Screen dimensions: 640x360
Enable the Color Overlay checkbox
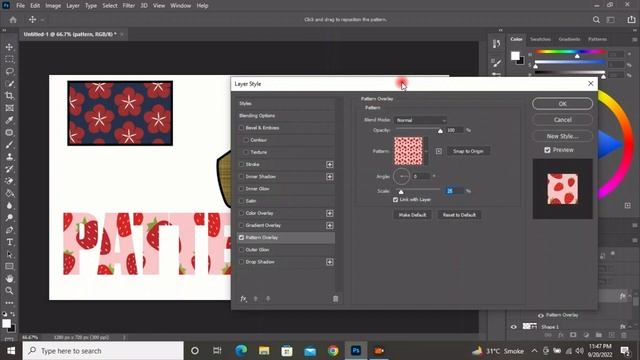tap(241, 213)
